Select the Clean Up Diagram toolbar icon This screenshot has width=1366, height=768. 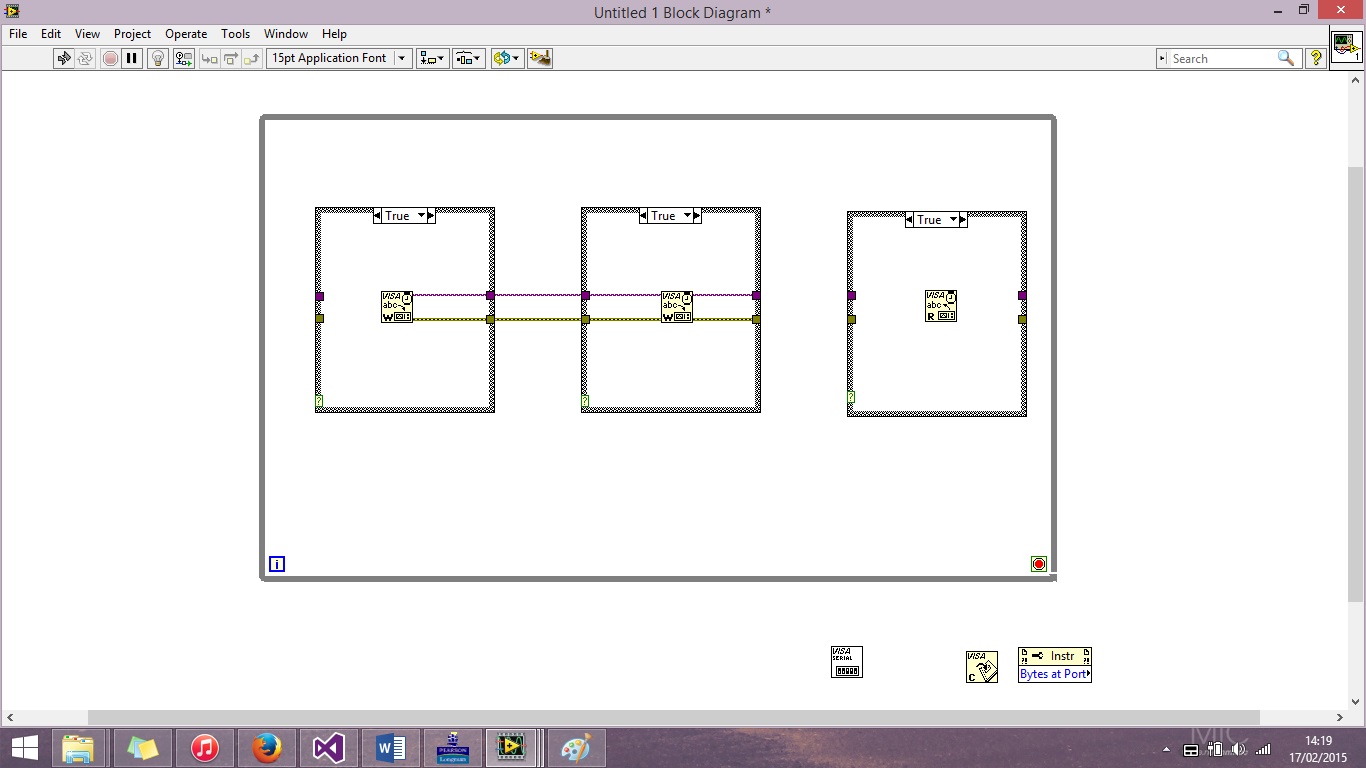(541, 58)
